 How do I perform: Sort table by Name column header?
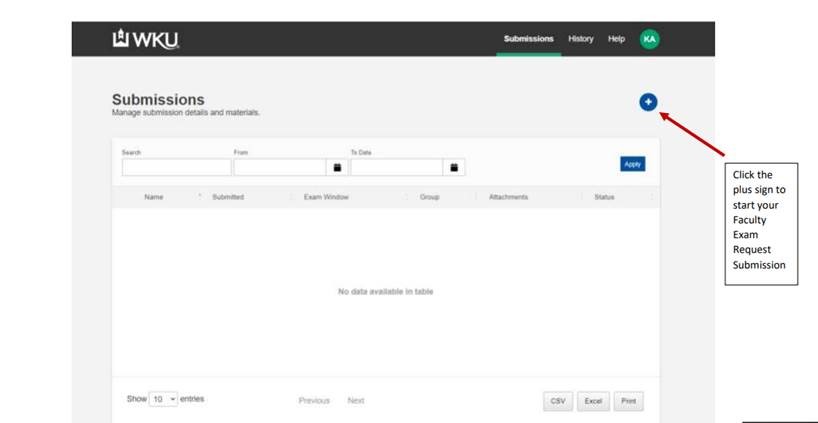coord(154,197)
